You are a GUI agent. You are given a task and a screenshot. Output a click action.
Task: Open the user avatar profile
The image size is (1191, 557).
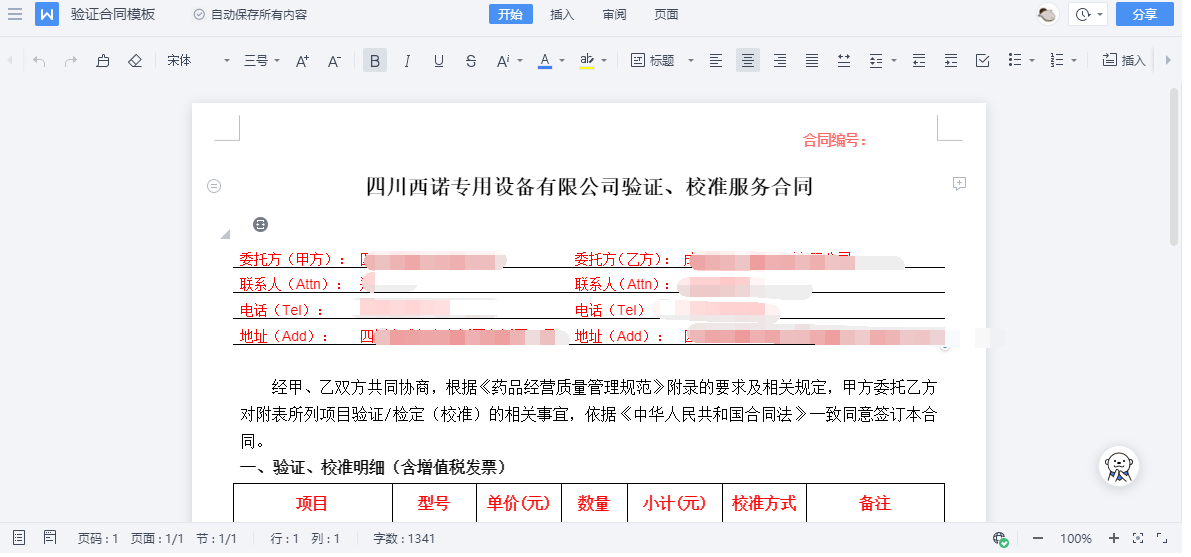(1047, 14)
